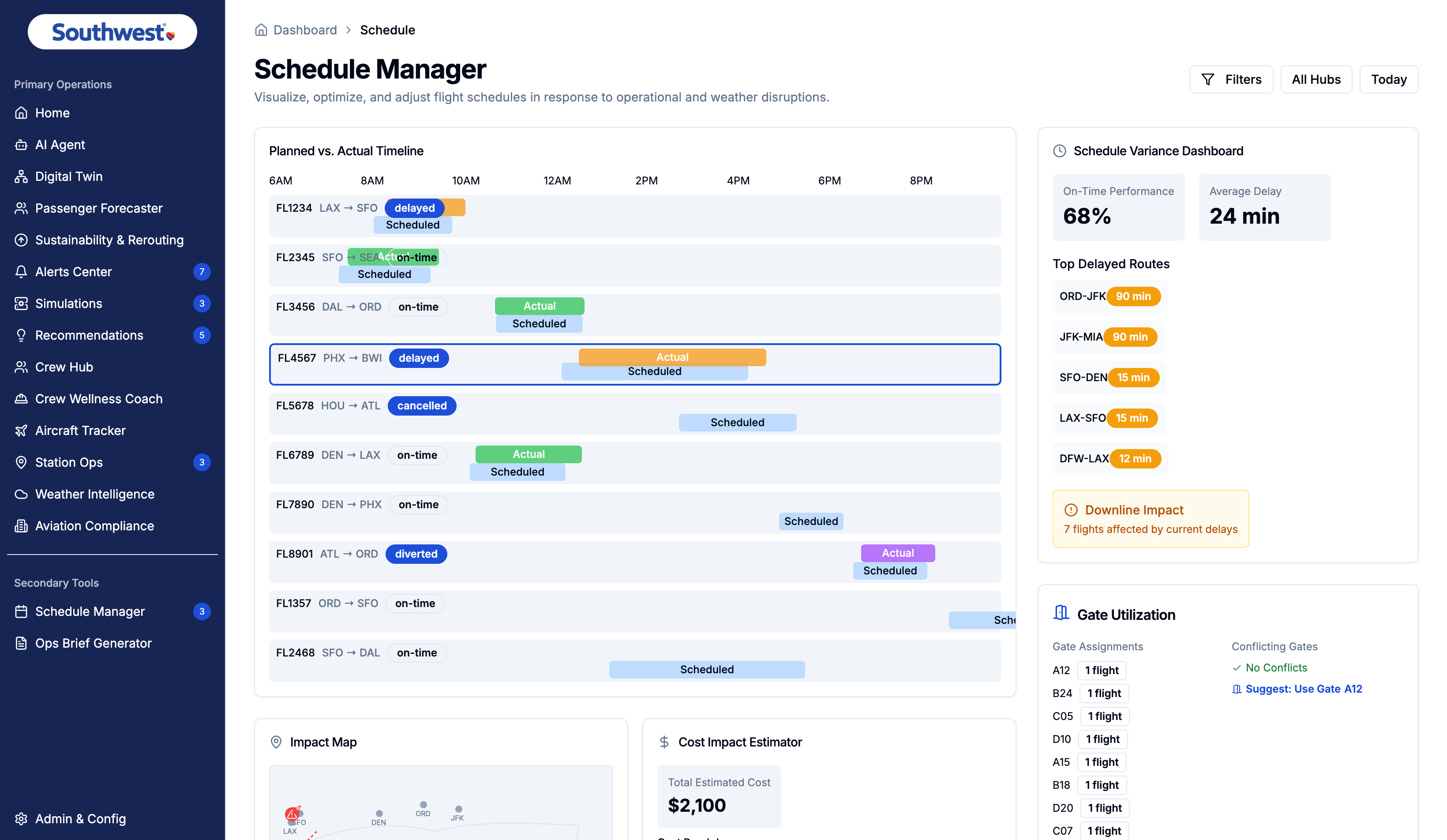Click the Station Ops map pin icon
This screenshot has width=1447, height=840.
tap(21, 462)
